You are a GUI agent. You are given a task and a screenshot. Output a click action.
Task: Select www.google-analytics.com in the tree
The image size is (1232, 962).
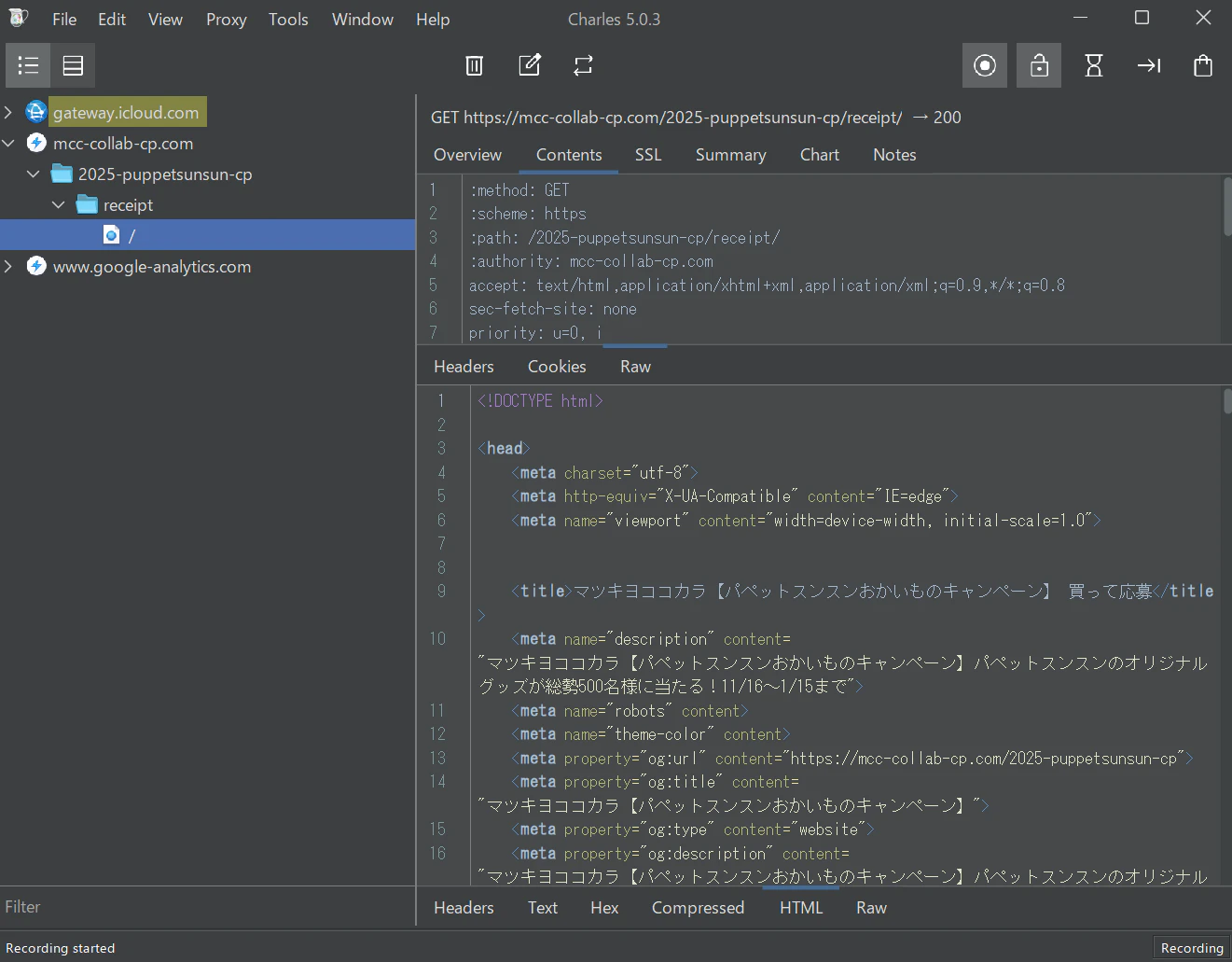(x=152, y=266)
